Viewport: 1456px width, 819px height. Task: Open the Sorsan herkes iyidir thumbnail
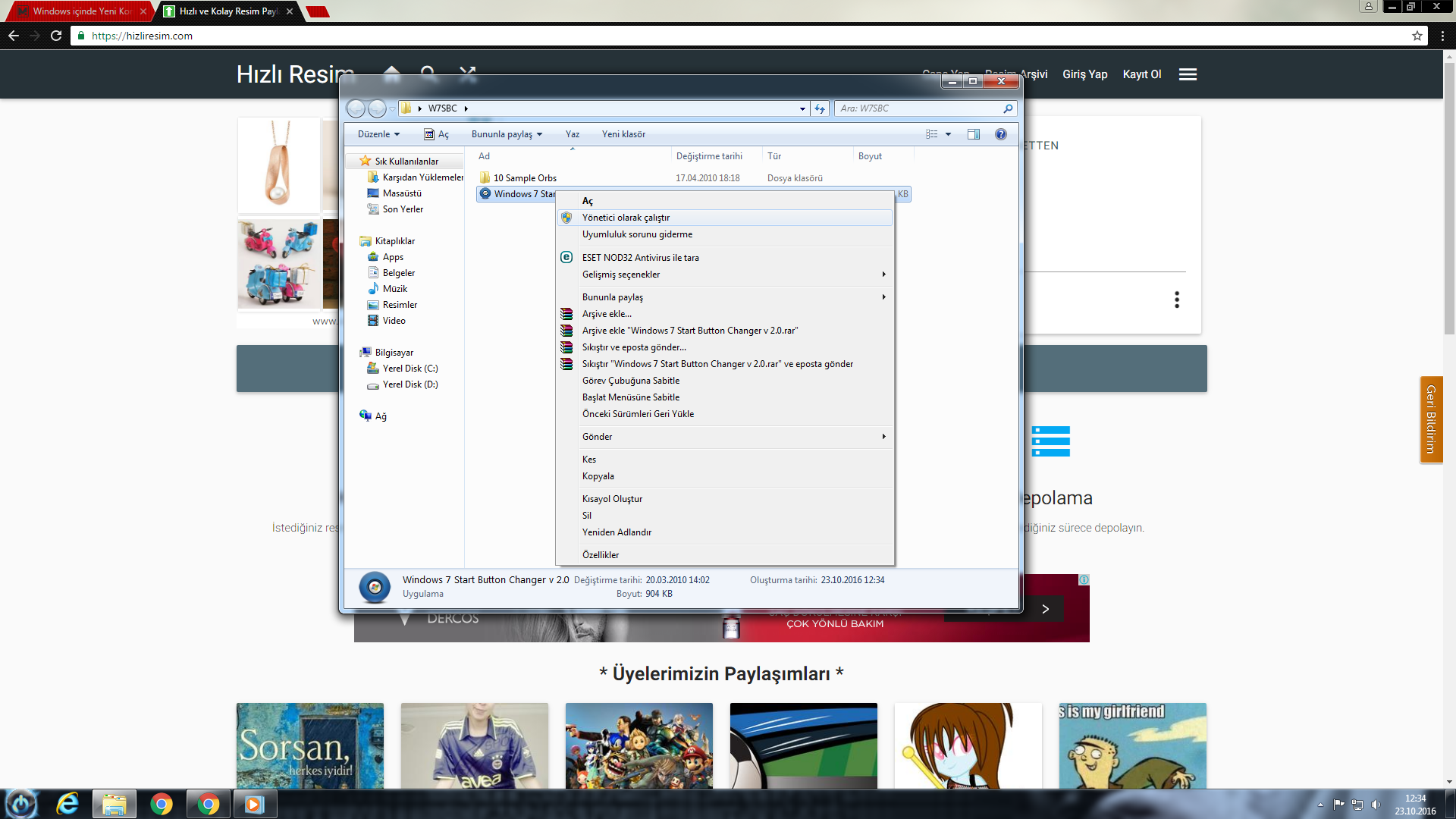click(310, 745)
